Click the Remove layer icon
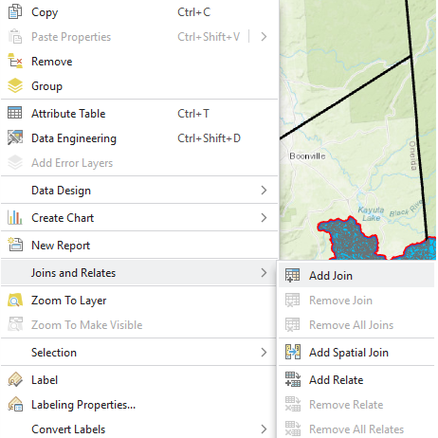Screen dimensions: 438x438 pyautogui.click(x=15, y=61)
